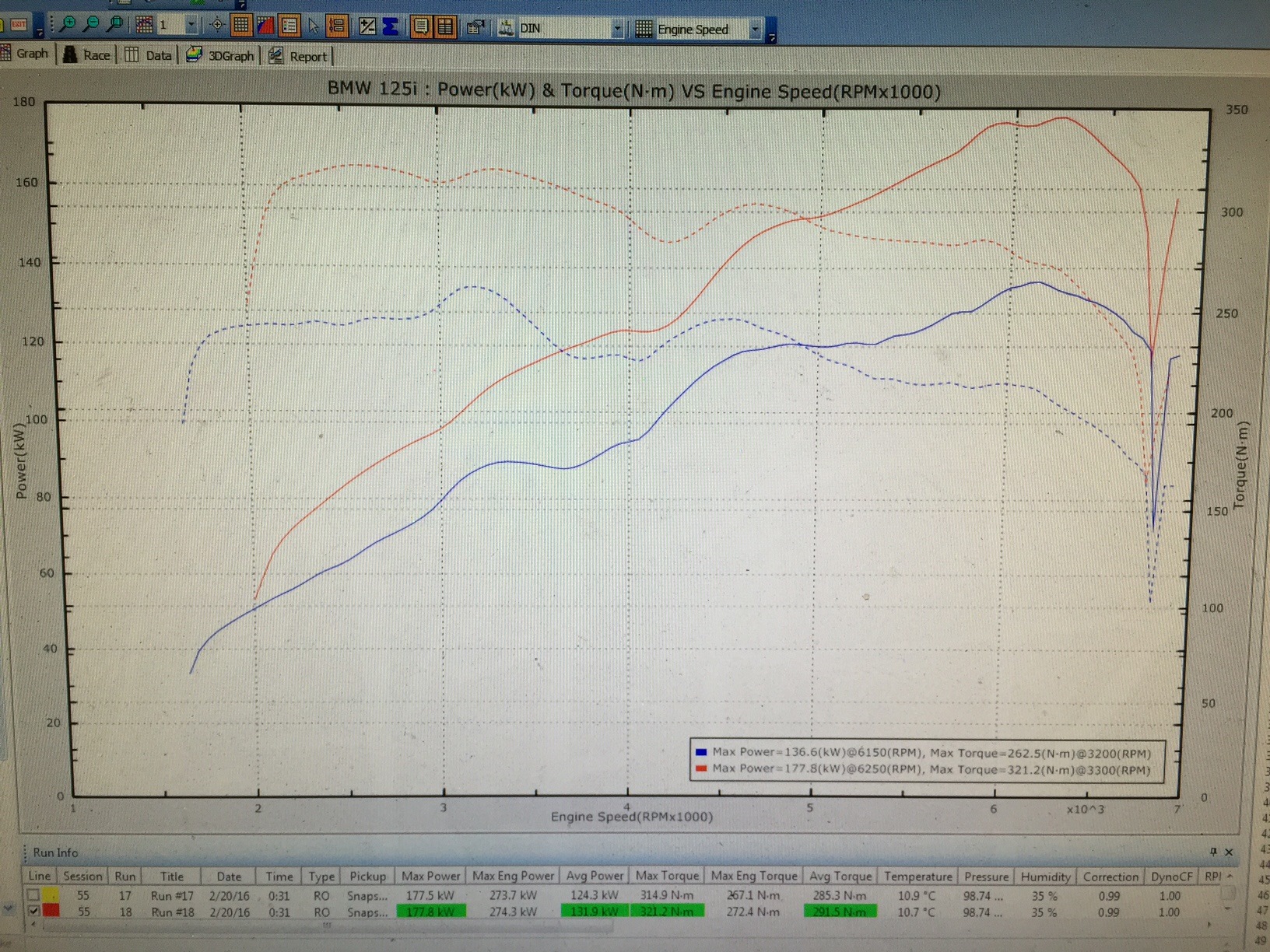1270x952 pixels.
Task: Click the 291.5 N·m Avg Torque cell
Action: [840, 911]
